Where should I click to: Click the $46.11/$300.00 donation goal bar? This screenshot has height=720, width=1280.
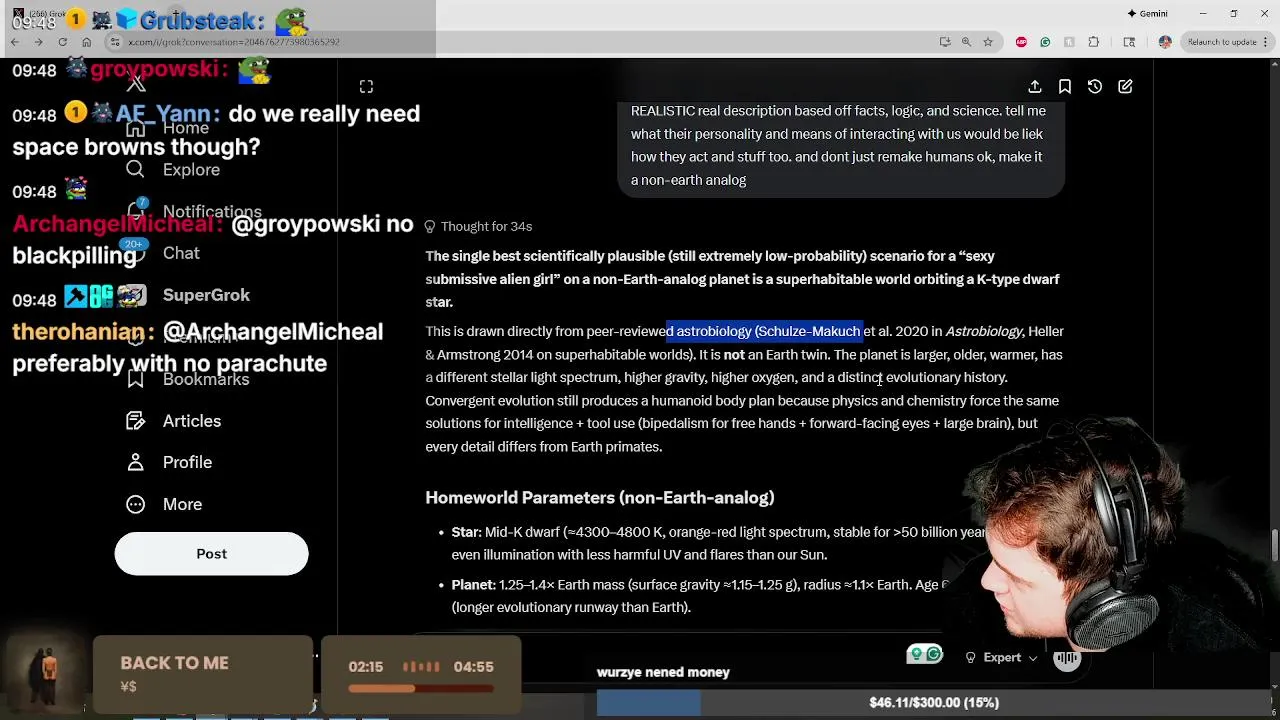click(x=933, y=703)
